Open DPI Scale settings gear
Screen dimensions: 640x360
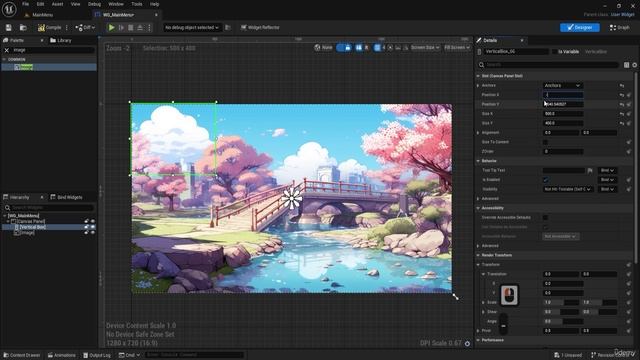click(x=467, y=343)
